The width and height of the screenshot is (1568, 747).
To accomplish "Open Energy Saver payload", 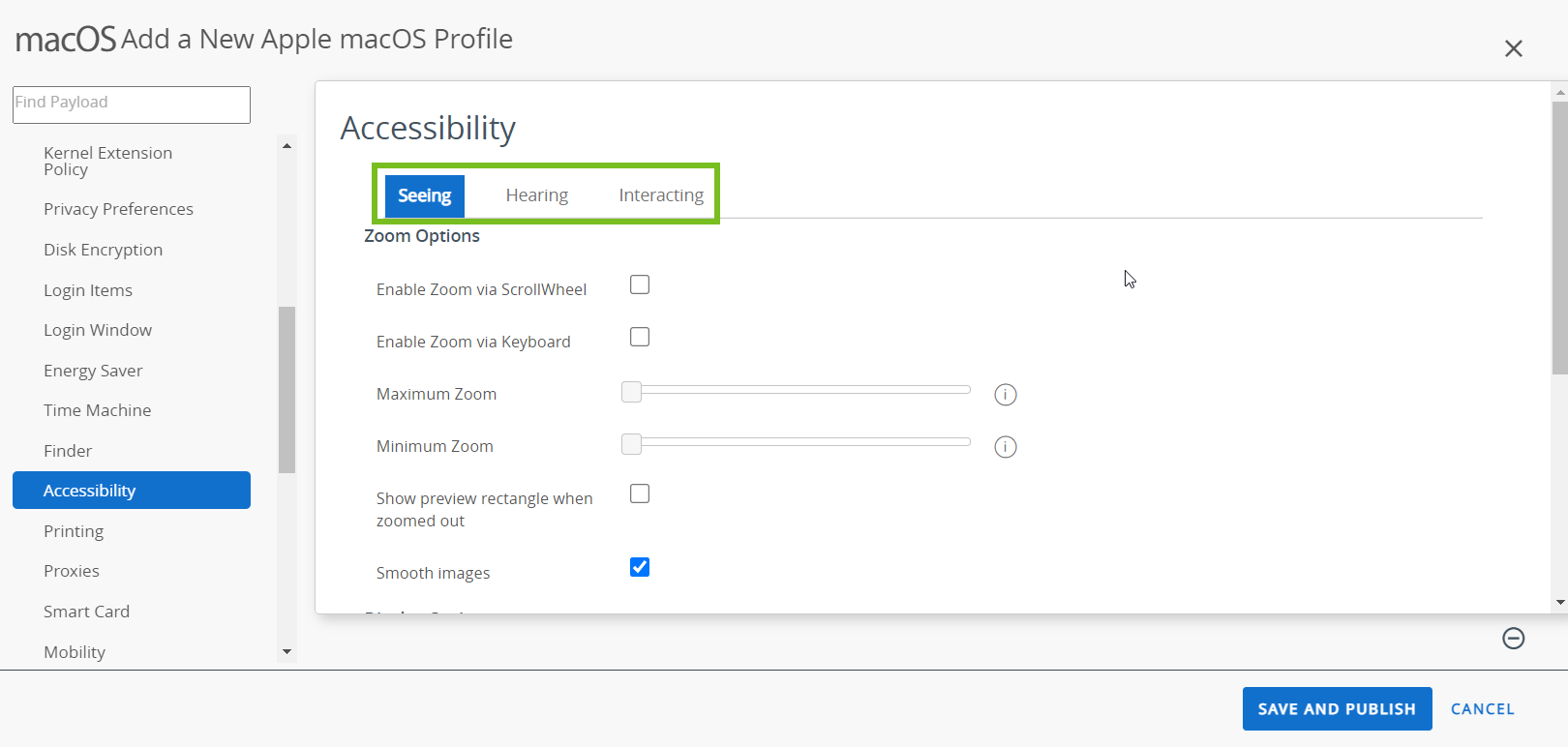I will tap(93, 371).
